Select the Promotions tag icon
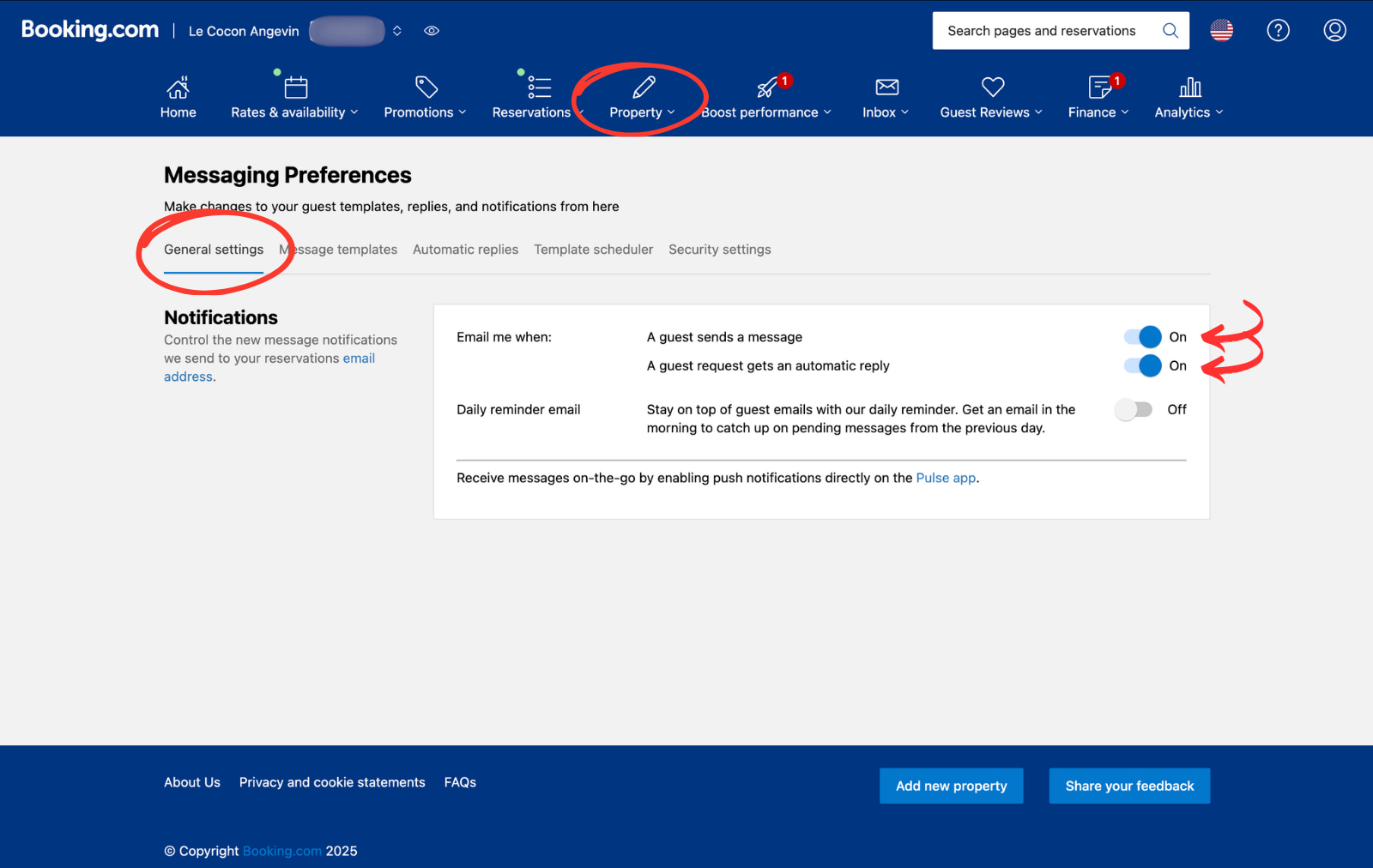Image resolution: width=1373 pixels, height=868 pixels. (x=424, y=87)
